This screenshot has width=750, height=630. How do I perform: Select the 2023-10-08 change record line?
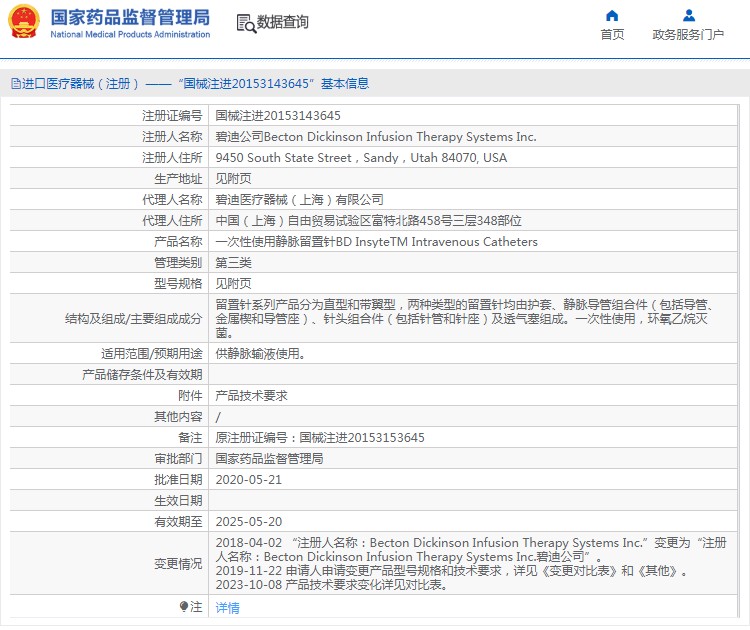pyautogui.click(x=331, y=585)
